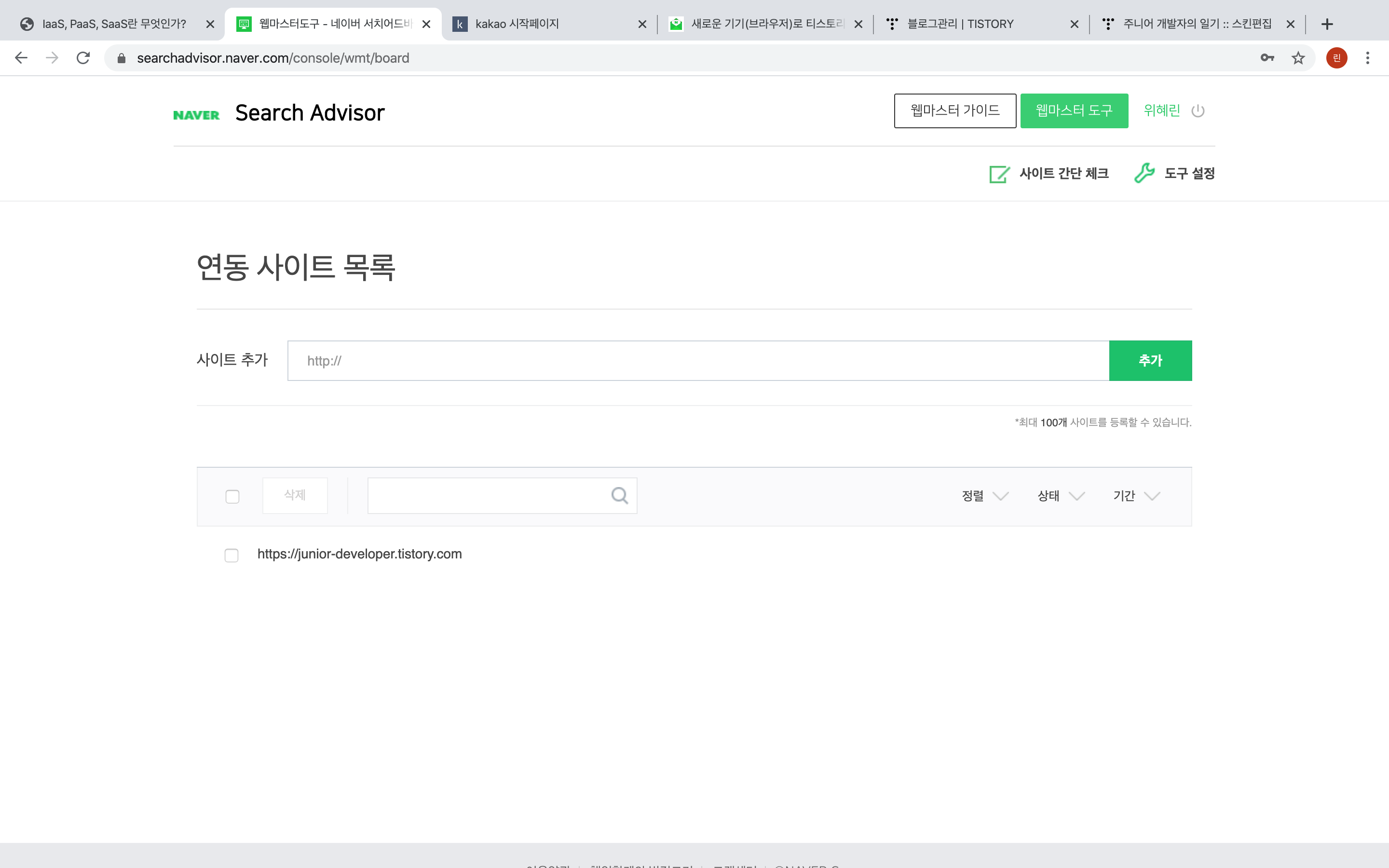This screenshot has height=868, width=1389.
Task: Expand the 정렬 sort dropdown
Action: pos(985,496)
